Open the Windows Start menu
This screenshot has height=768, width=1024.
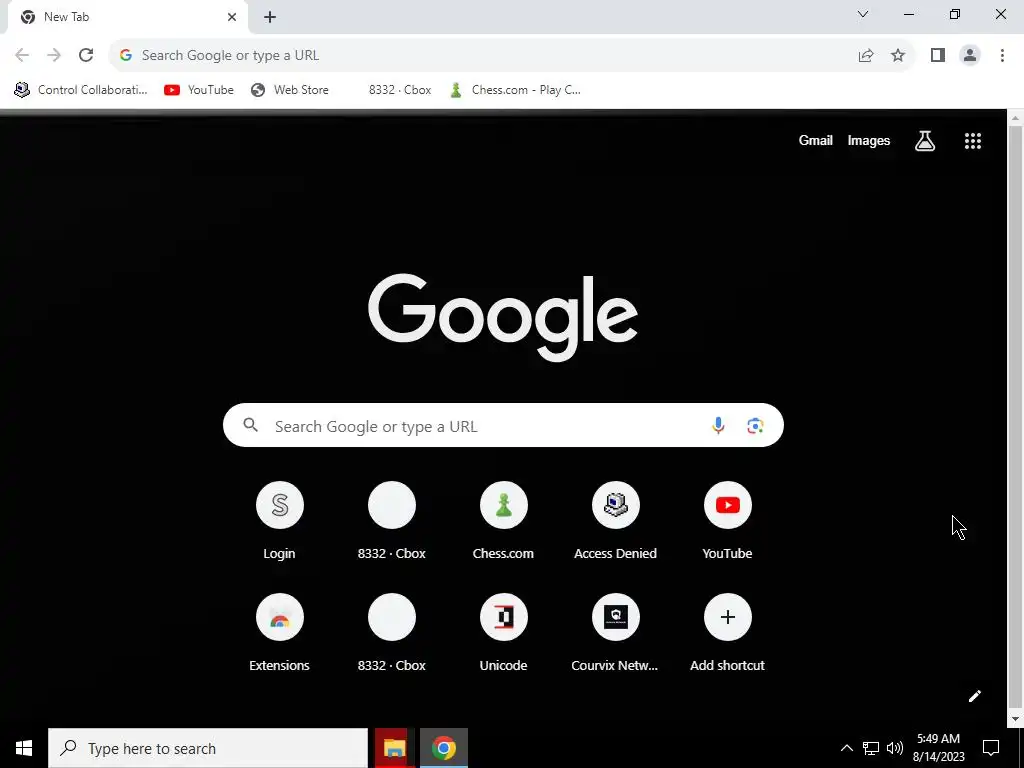(24, 748)
